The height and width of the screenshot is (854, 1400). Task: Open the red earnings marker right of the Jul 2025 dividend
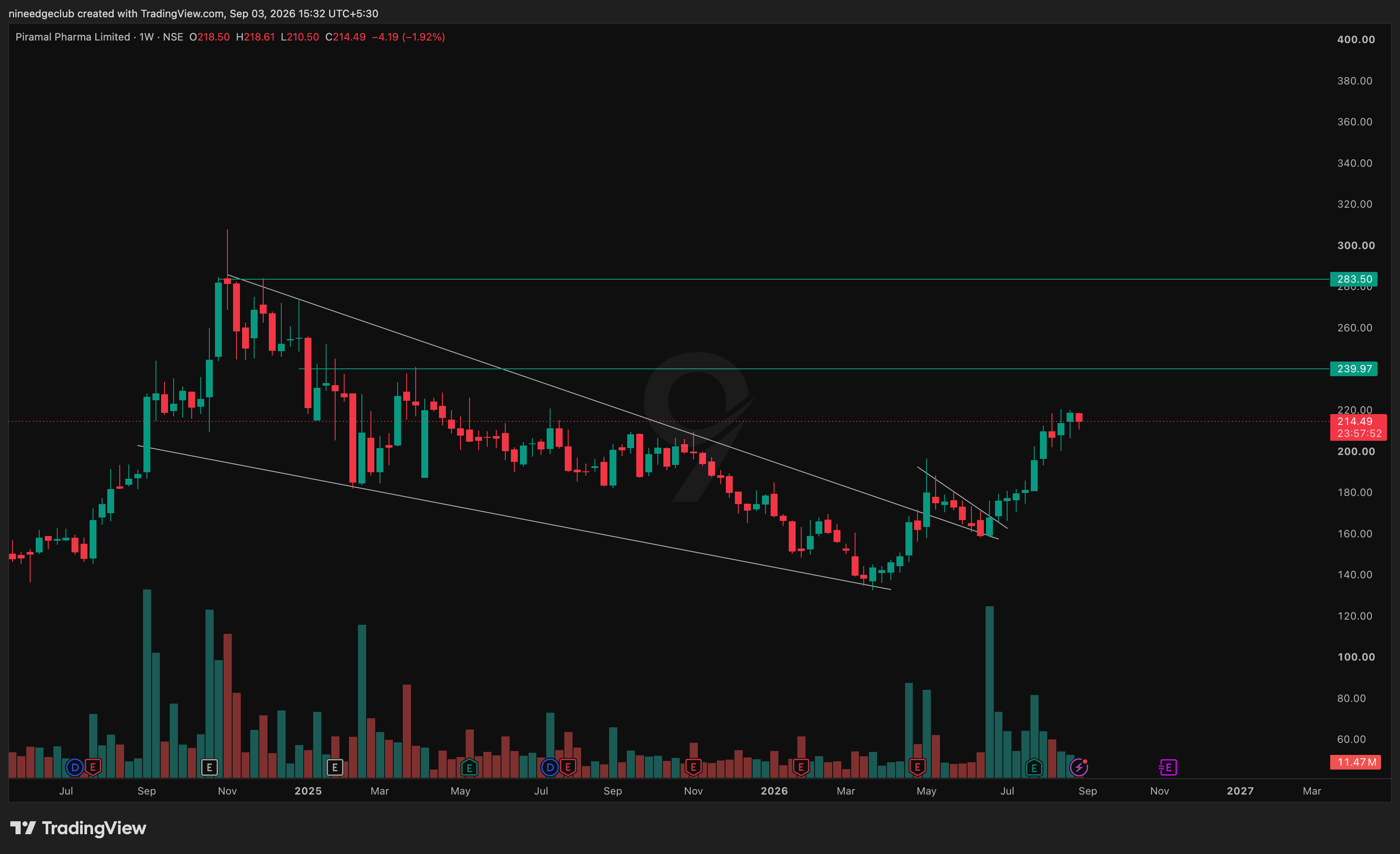(x=568, y=768)
